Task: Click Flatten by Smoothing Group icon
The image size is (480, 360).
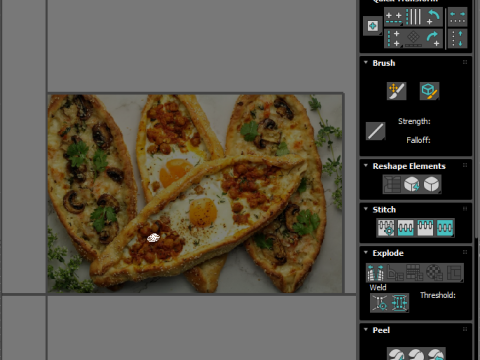Action: coord(414,273)
